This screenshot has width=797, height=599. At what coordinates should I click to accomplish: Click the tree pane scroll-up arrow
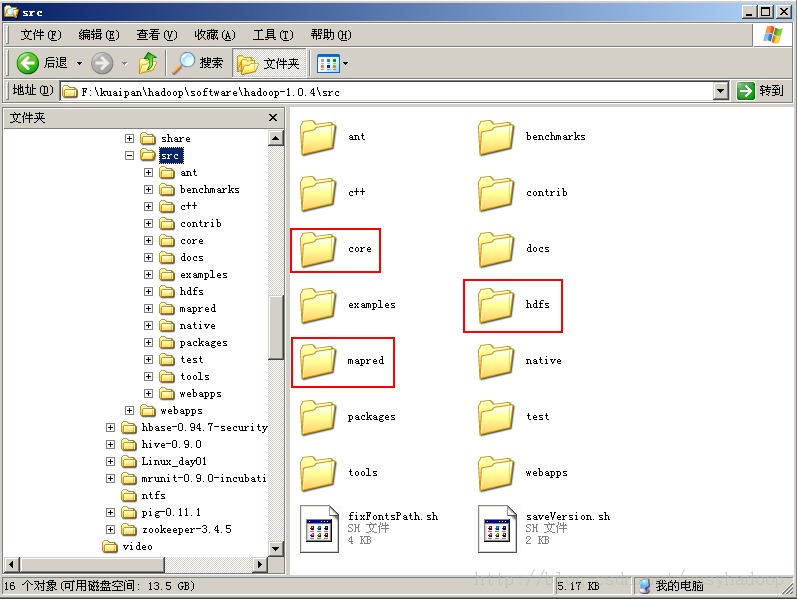(x=275, y=138)
